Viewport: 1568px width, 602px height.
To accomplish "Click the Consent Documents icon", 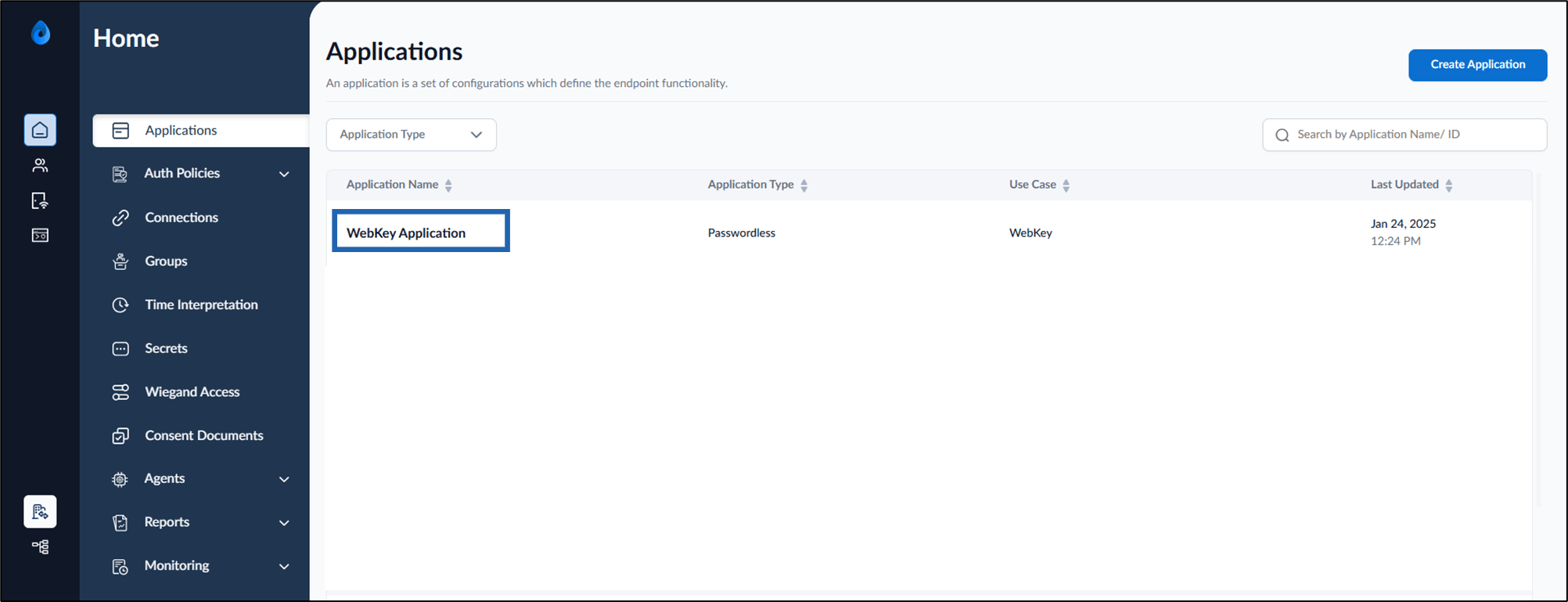I will click(x=120, y=436).
